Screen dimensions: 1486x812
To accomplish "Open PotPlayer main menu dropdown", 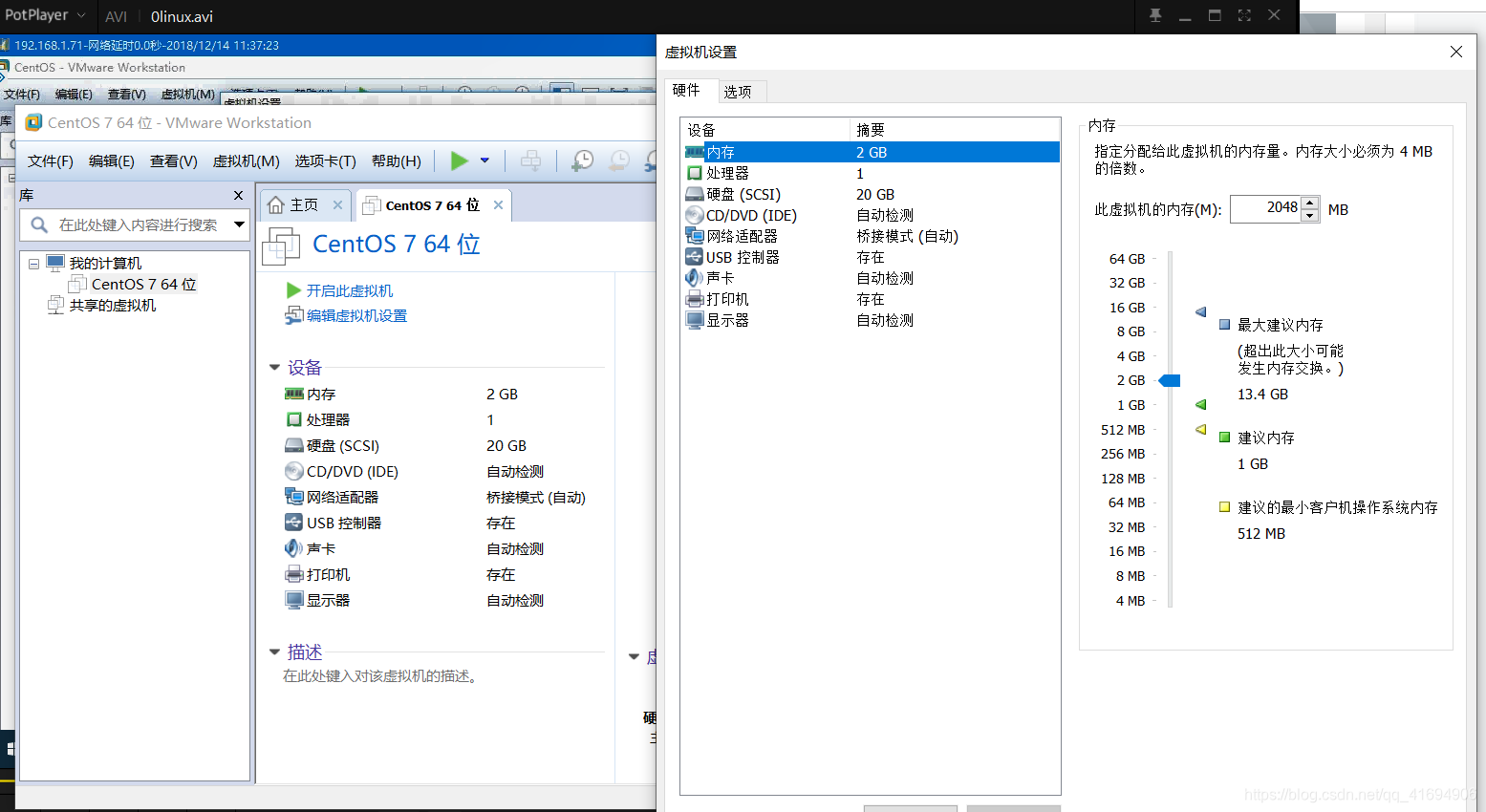I will pyautogui.click(x=45, y=15).
